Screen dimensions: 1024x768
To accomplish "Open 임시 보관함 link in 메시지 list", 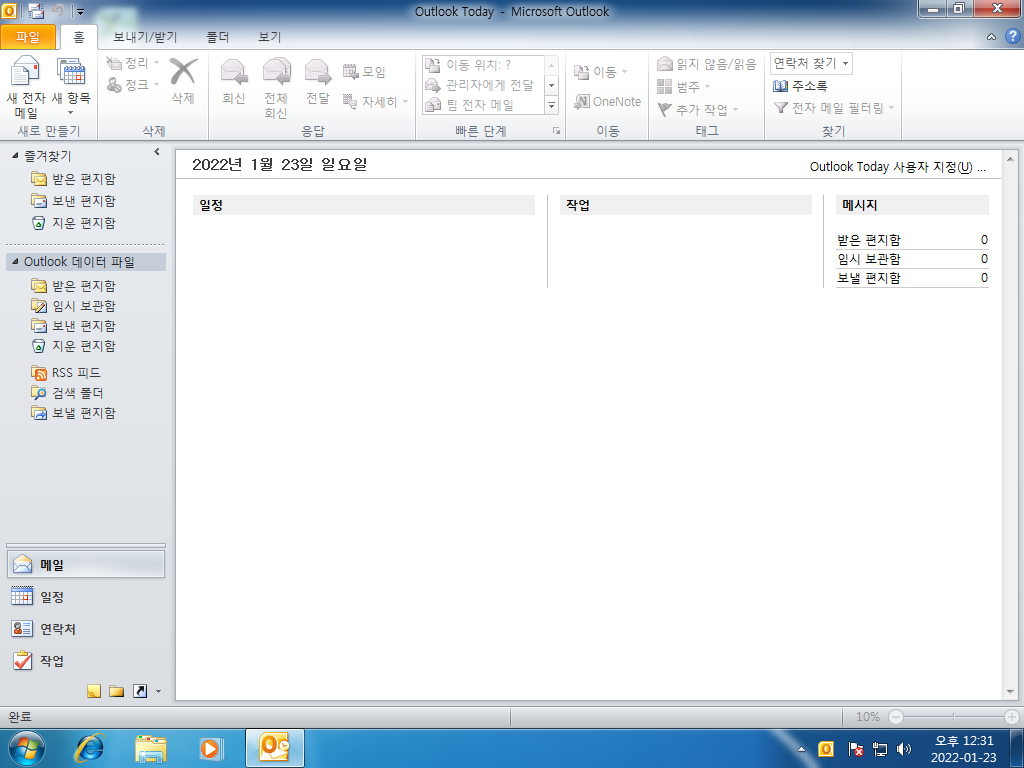I will [x=869, y=259].
